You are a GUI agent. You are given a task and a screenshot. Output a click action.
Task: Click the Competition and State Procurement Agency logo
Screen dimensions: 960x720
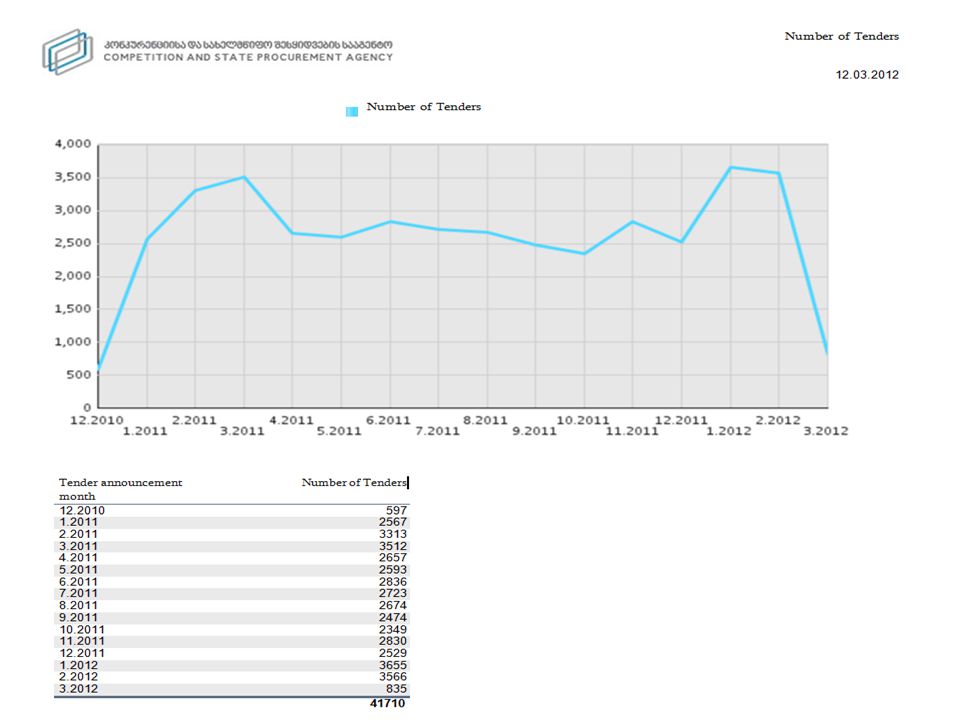[x=67, y=52]
